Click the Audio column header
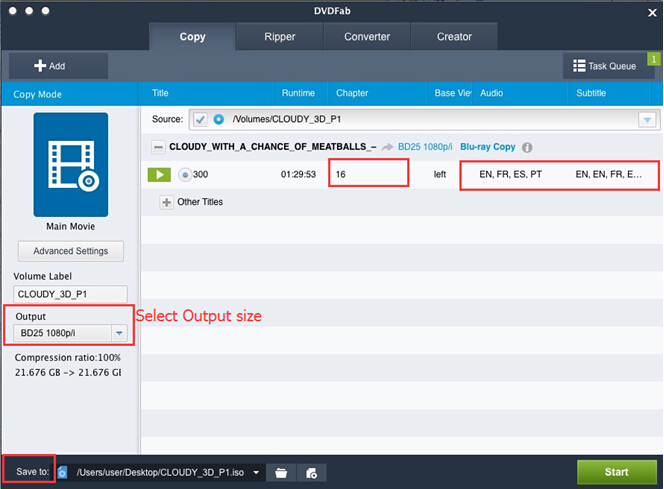The height and width of the screenshot is (489, 664). [x=491, y=93]
